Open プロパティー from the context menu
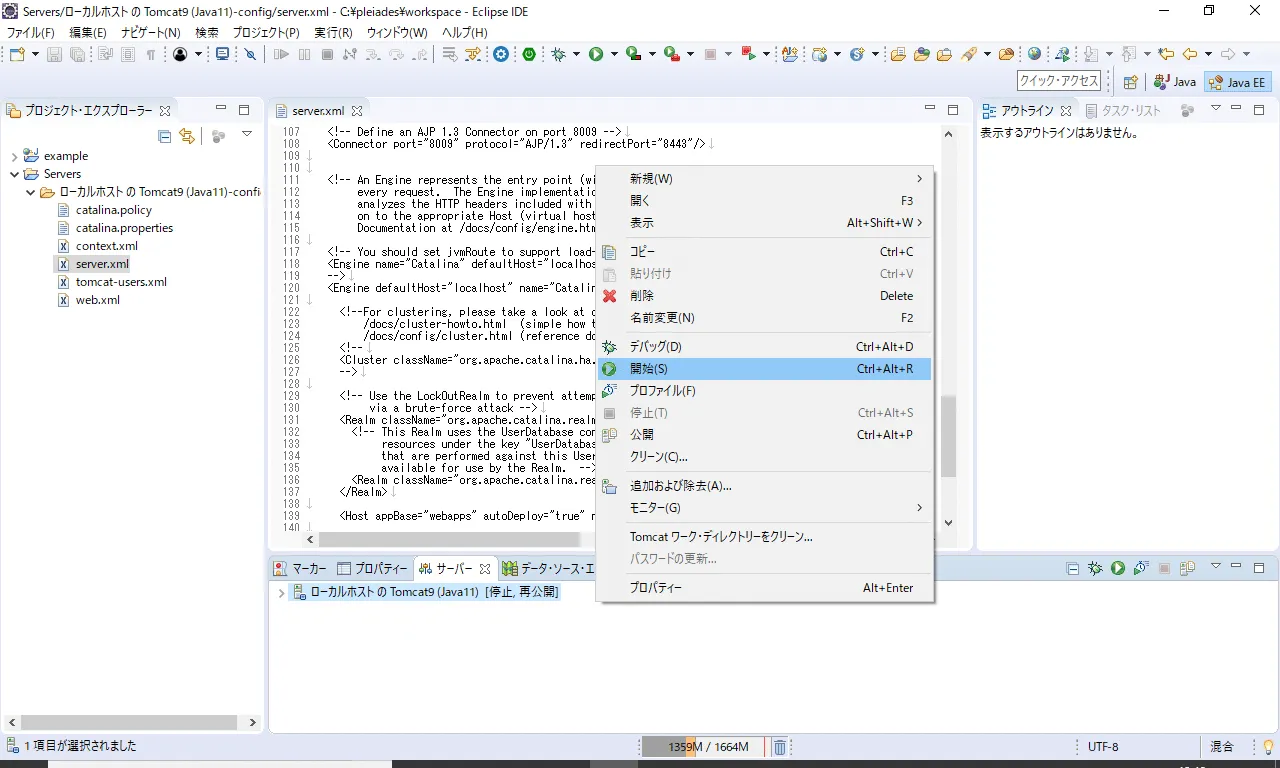This screenshot has width=1280, height=768. pyautogui.click(x=765, y=588)
